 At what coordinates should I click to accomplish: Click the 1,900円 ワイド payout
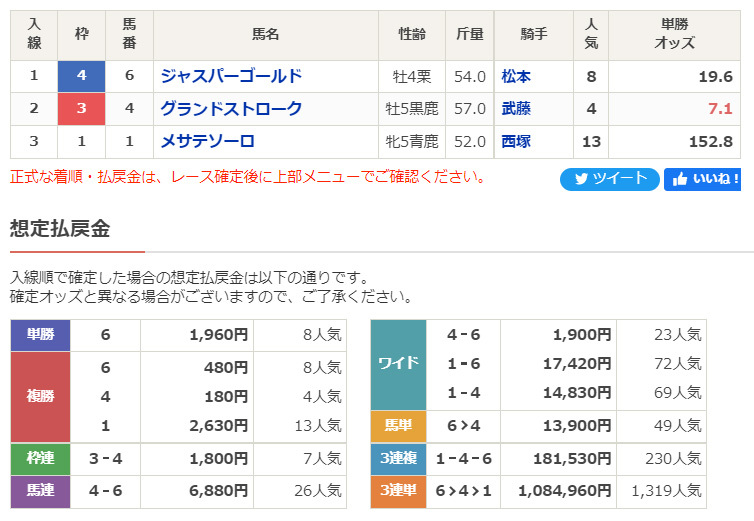[x=582, y=335]
